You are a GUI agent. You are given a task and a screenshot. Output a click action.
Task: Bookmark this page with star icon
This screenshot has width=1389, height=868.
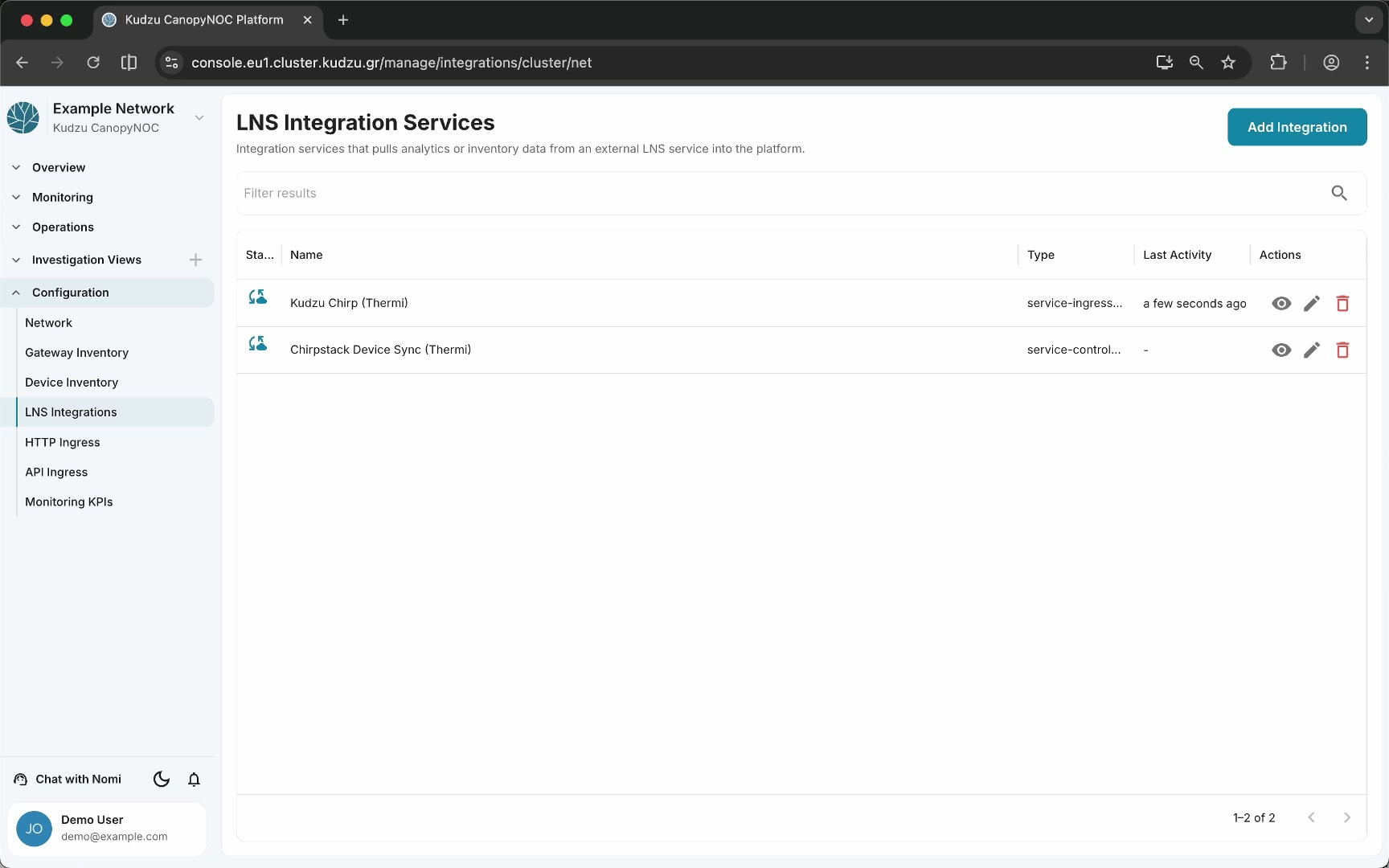coord(1228,63)
